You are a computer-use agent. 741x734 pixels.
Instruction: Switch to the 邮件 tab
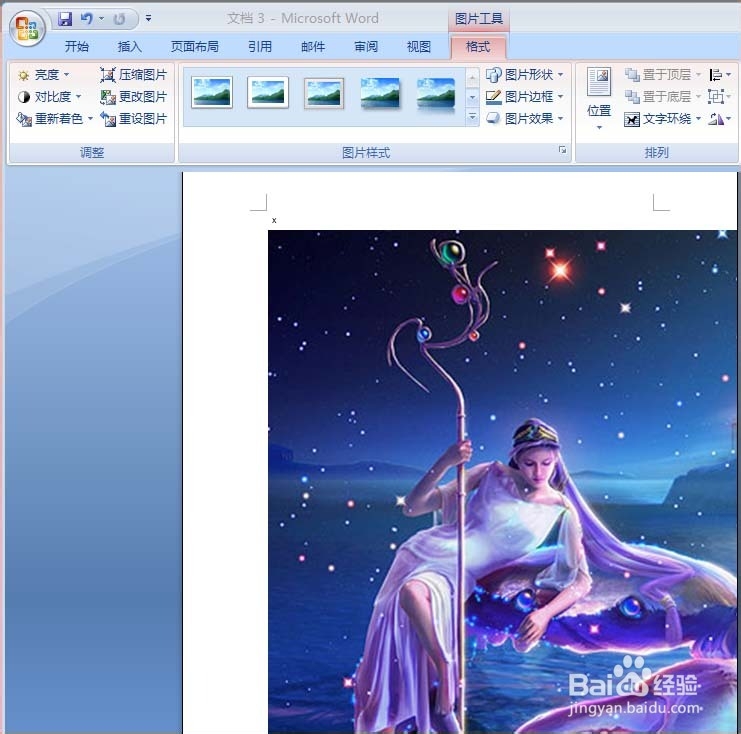click(x=313, y=46)
